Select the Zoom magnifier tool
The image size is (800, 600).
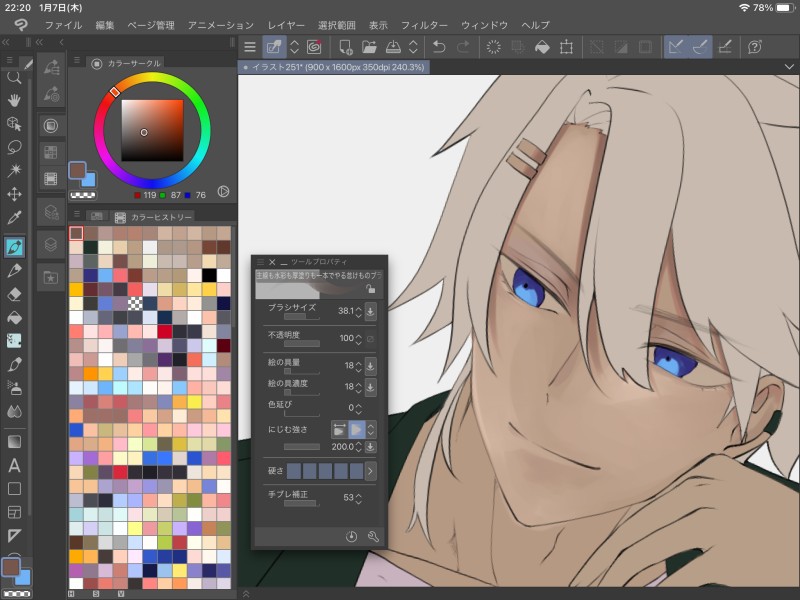pos(14,78)
